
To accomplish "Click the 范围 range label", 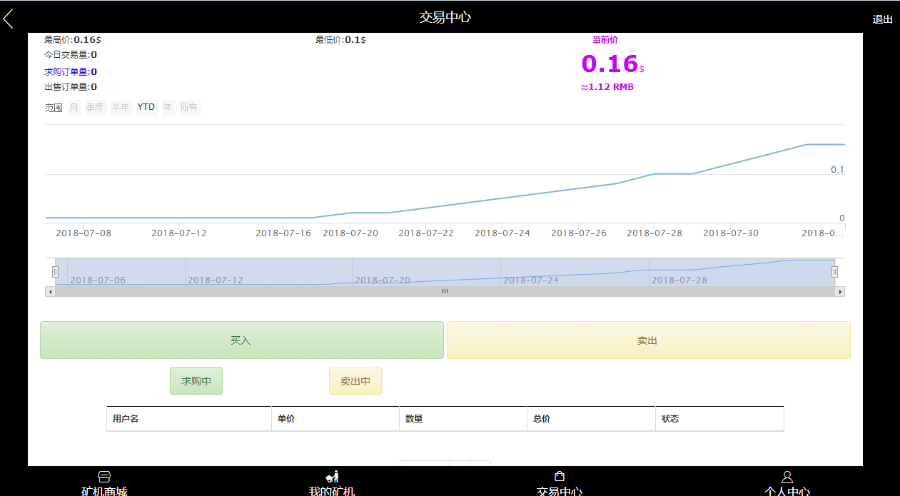I will (53, 107).
